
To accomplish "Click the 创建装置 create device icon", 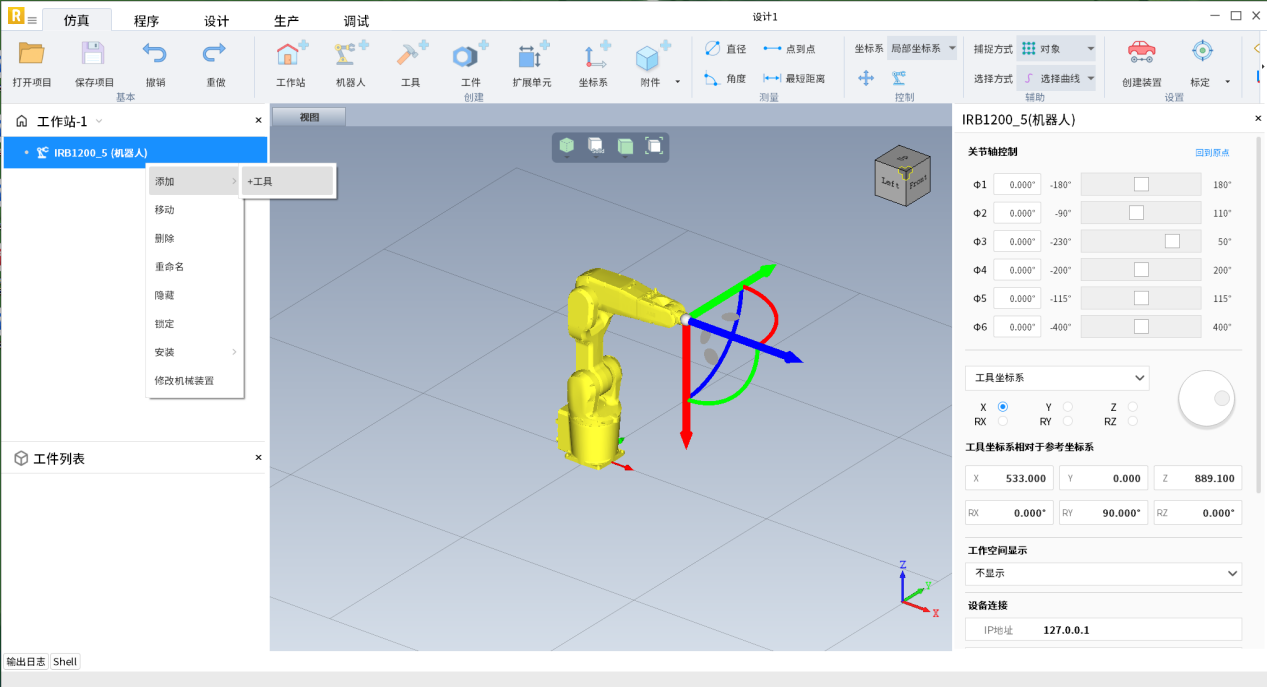I will 1141,53.
